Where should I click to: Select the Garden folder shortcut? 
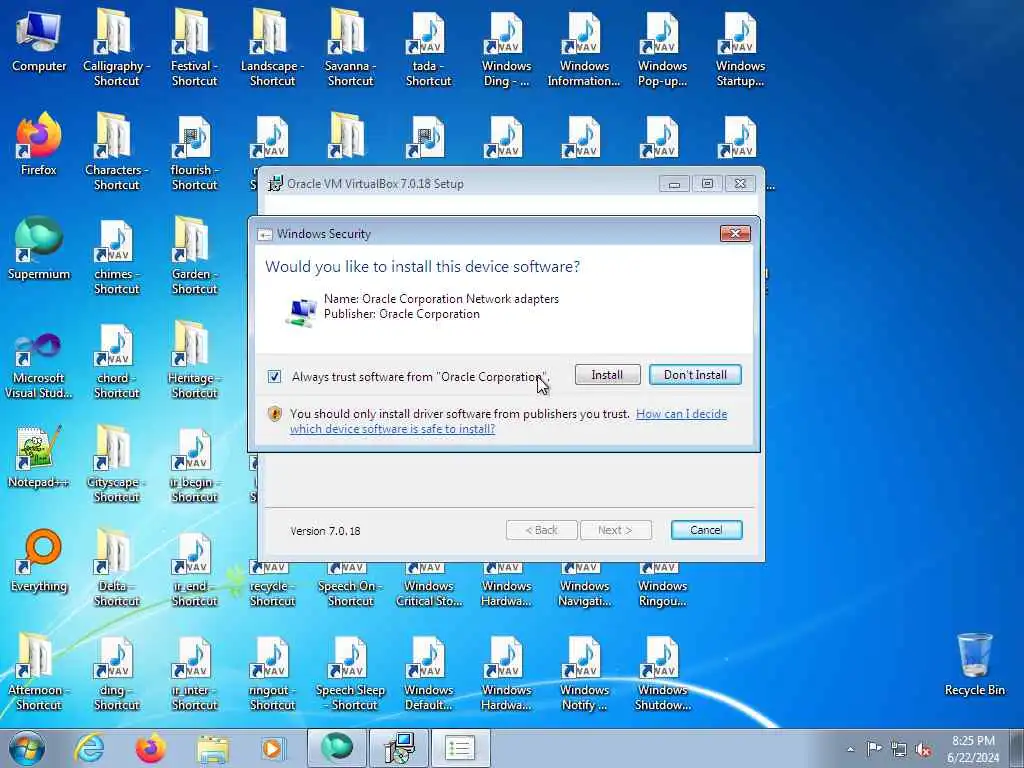point(194,257)
